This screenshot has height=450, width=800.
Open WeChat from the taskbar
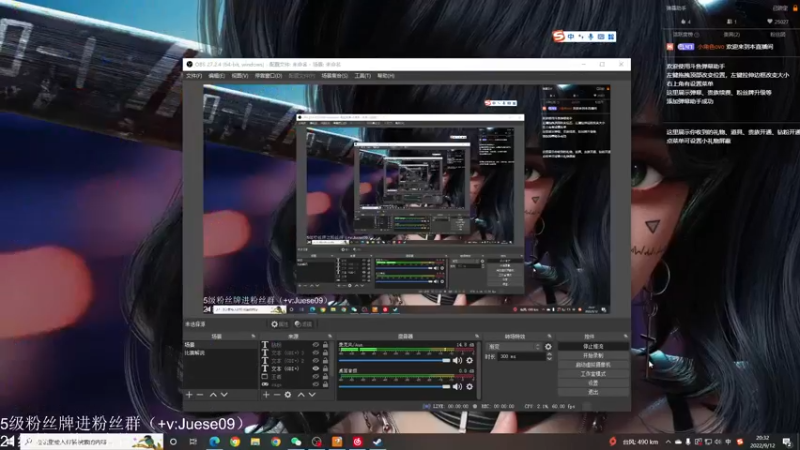(x=296, y=441)
